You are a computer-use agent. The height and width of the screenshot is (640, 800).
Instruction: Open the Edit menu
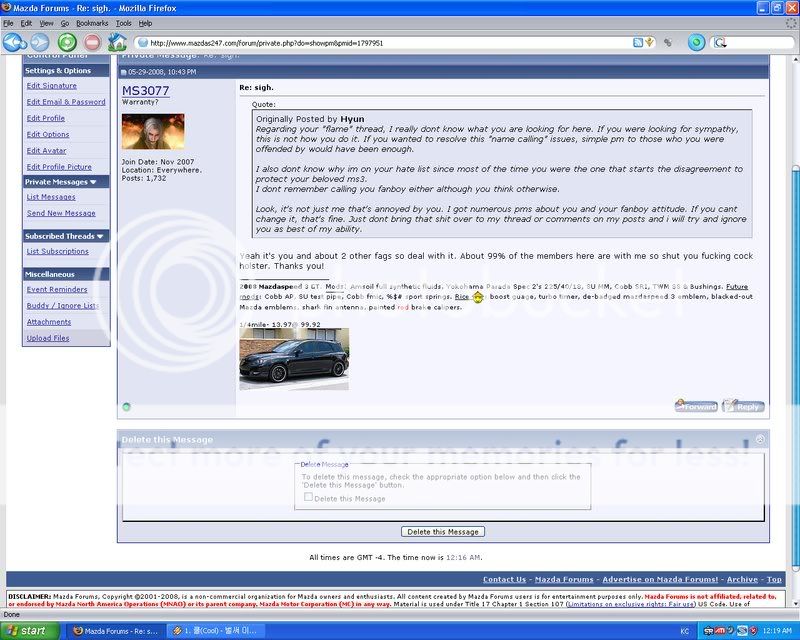[x=26, y=23]
